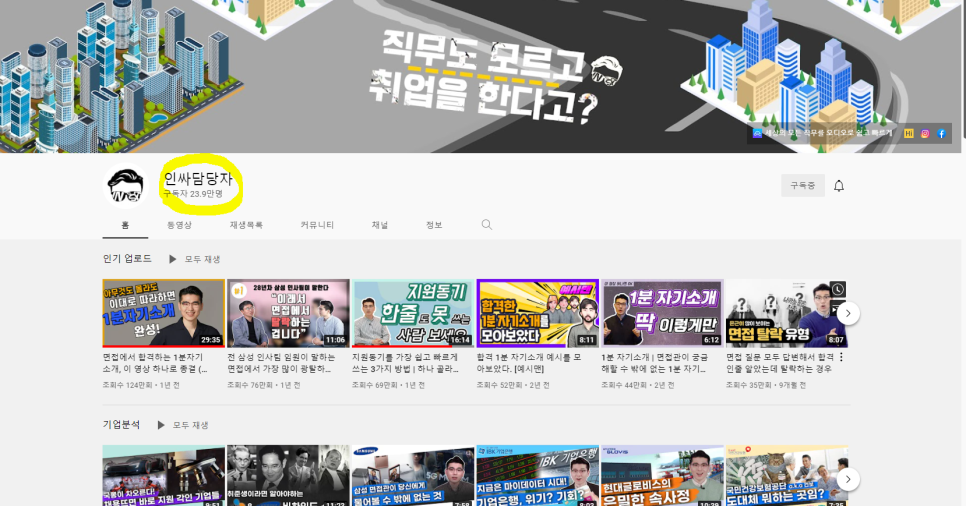Click the notification bell icon
This screenshot has width=966, height=506.
tap(838, 186)
